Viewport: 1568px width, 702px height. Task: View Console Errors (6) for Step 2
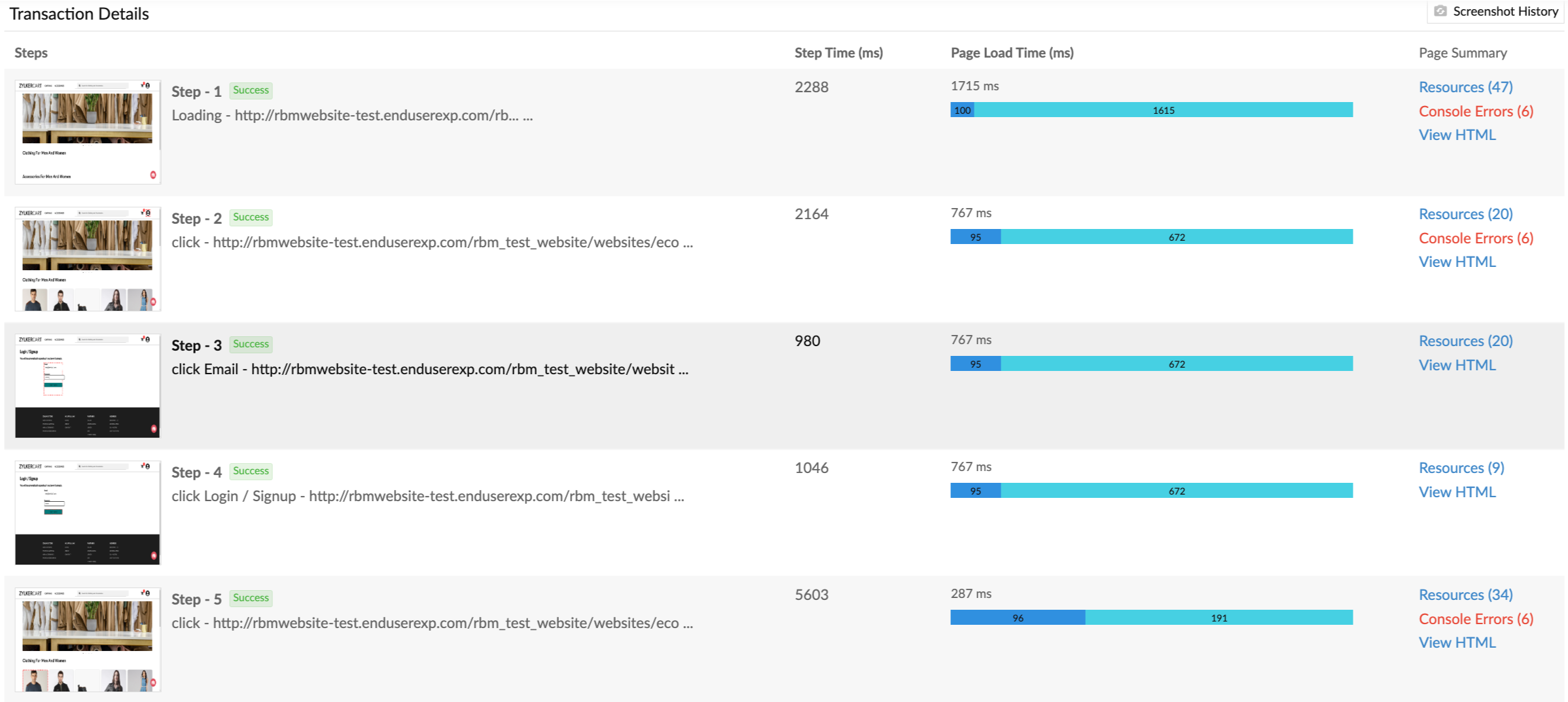[1476, 238]
